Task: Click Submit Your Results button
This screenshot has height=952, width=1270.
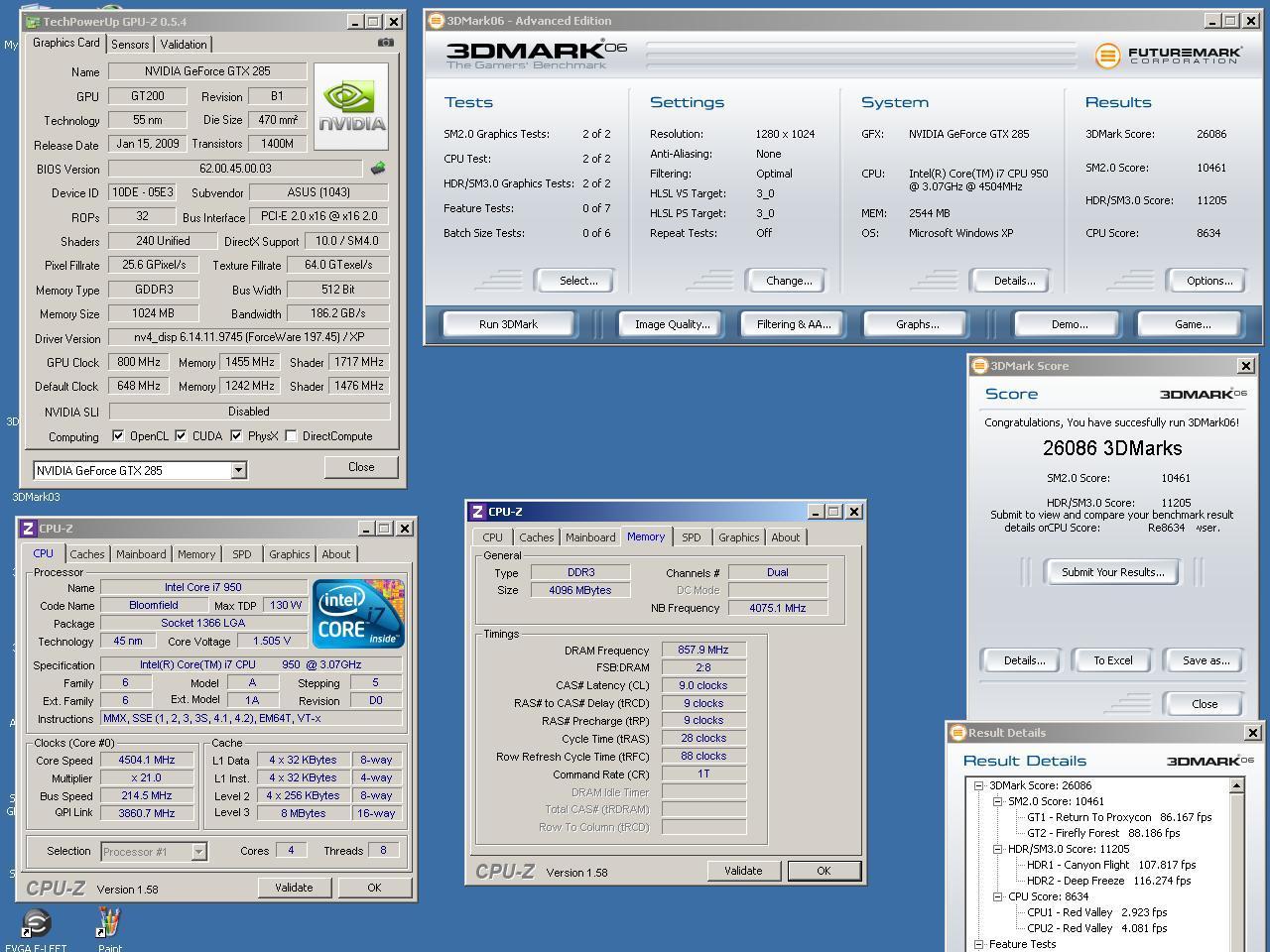Action: [x=1113, y=572]
